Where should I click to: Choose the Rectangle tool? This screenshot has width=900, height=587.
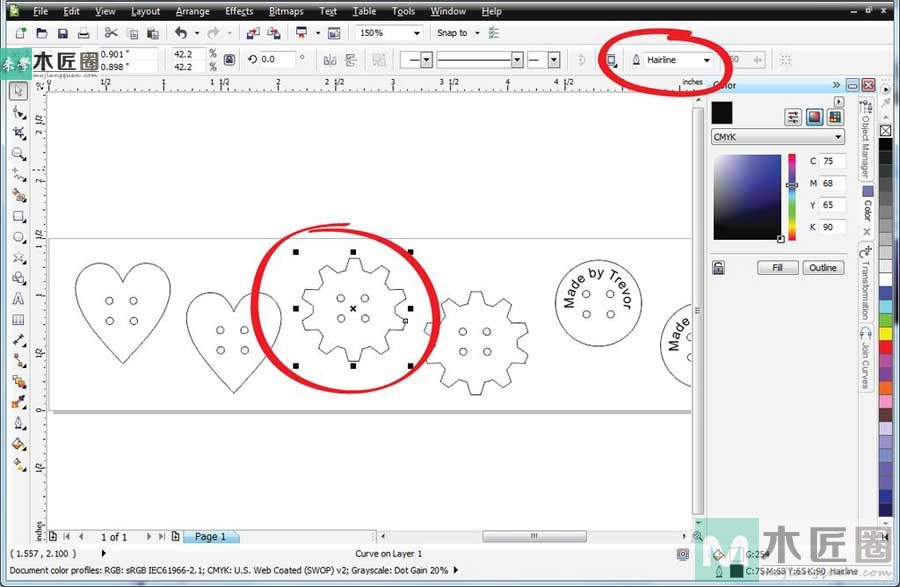[18, 215]
